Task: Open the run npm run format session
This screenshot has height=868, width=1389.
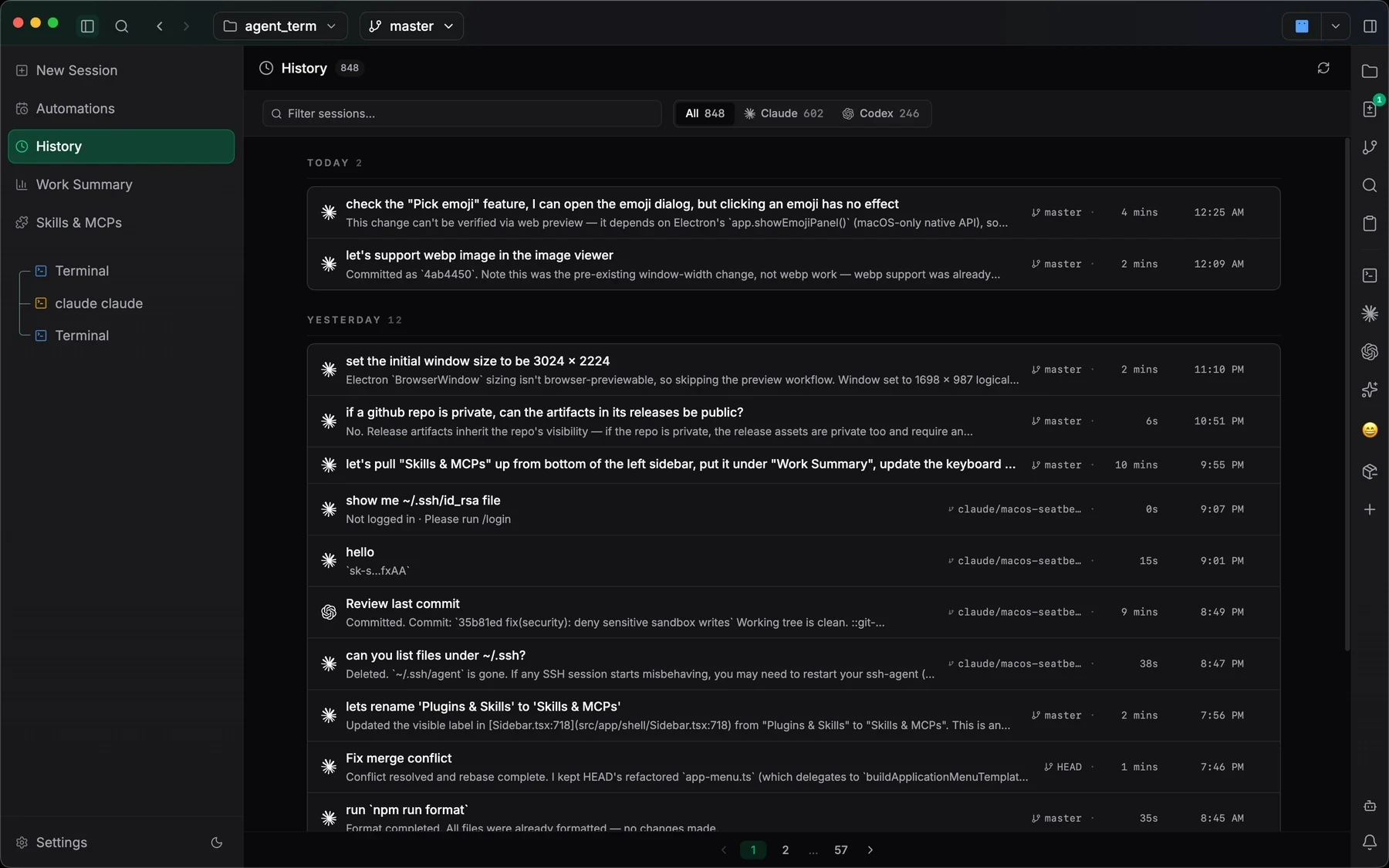Action: coord(793,814)
